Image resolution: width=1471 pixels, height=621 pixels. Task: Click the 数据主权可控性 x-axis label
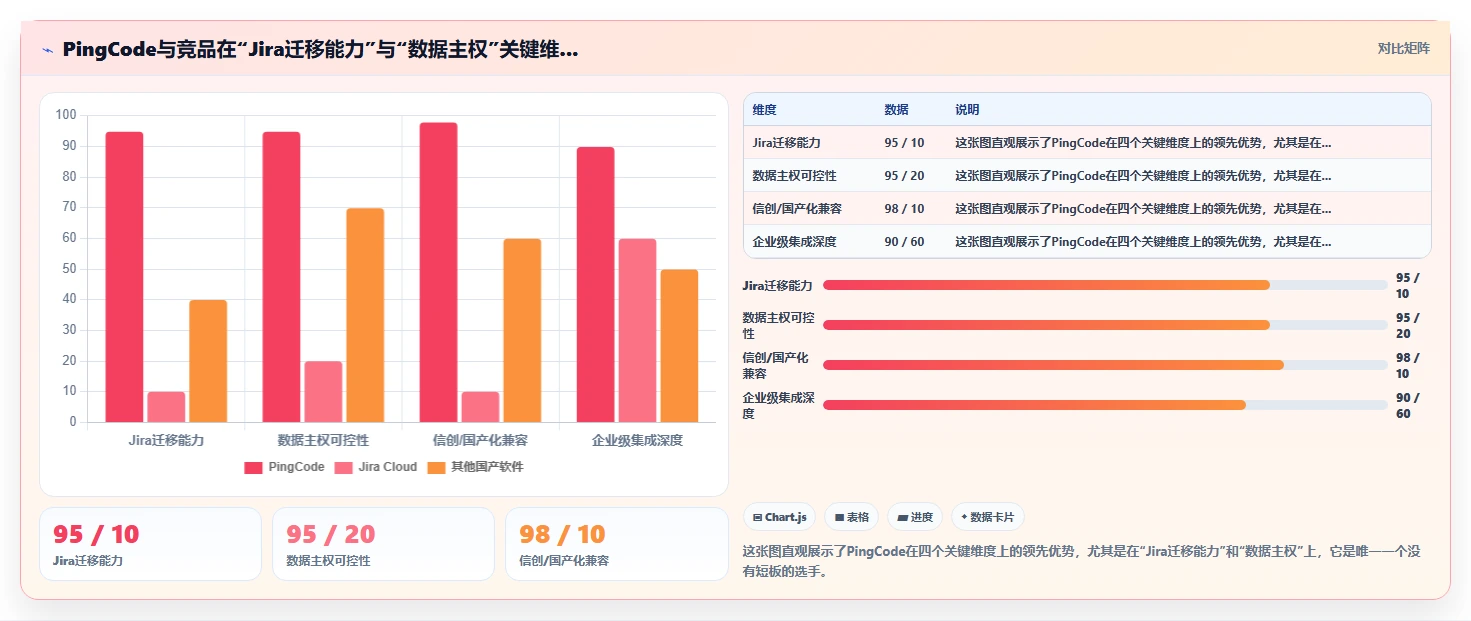tap(323, 440)
